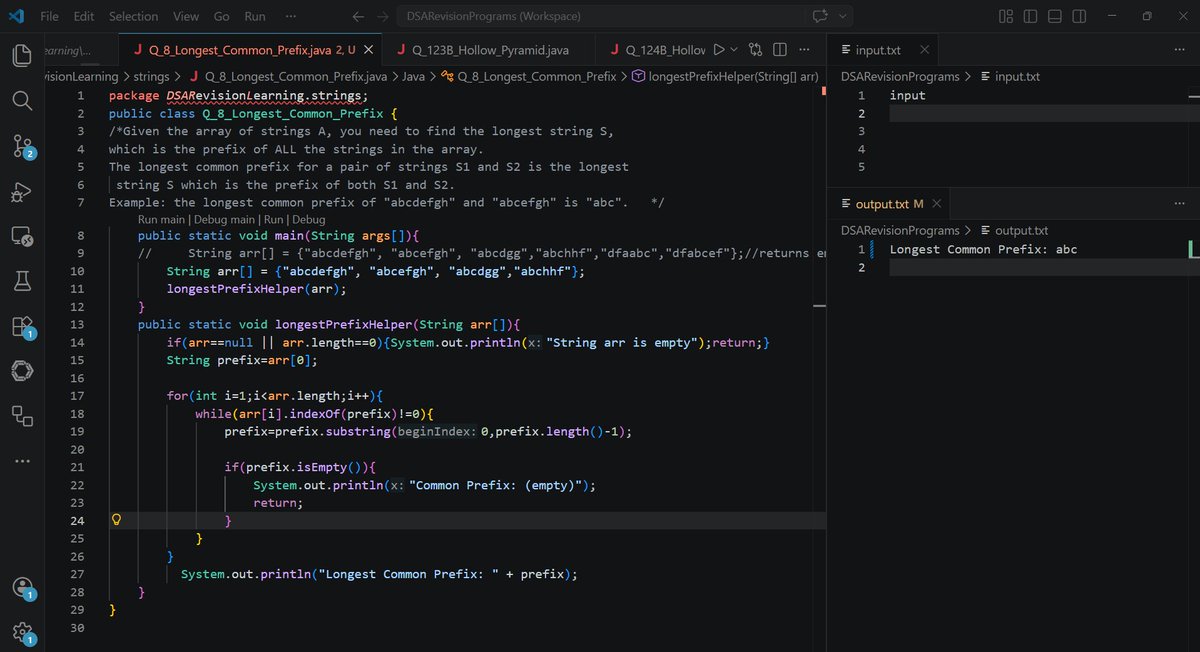The width and height of the screenshot is (1200, 652).
Task: Open More Actions for the output.txt group
Action: pos(1178,203)
